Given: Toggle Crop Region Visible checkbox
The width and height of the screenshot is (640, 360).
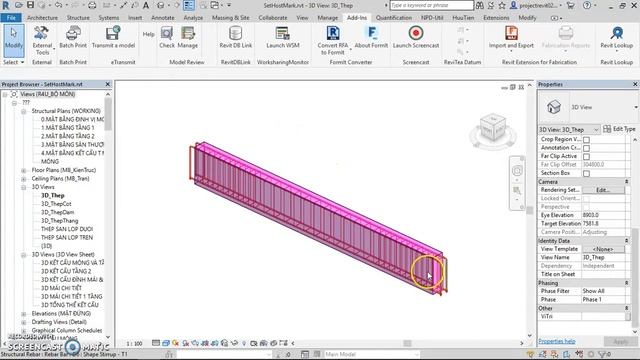Looking at the screenshot, I should point(586,140).
